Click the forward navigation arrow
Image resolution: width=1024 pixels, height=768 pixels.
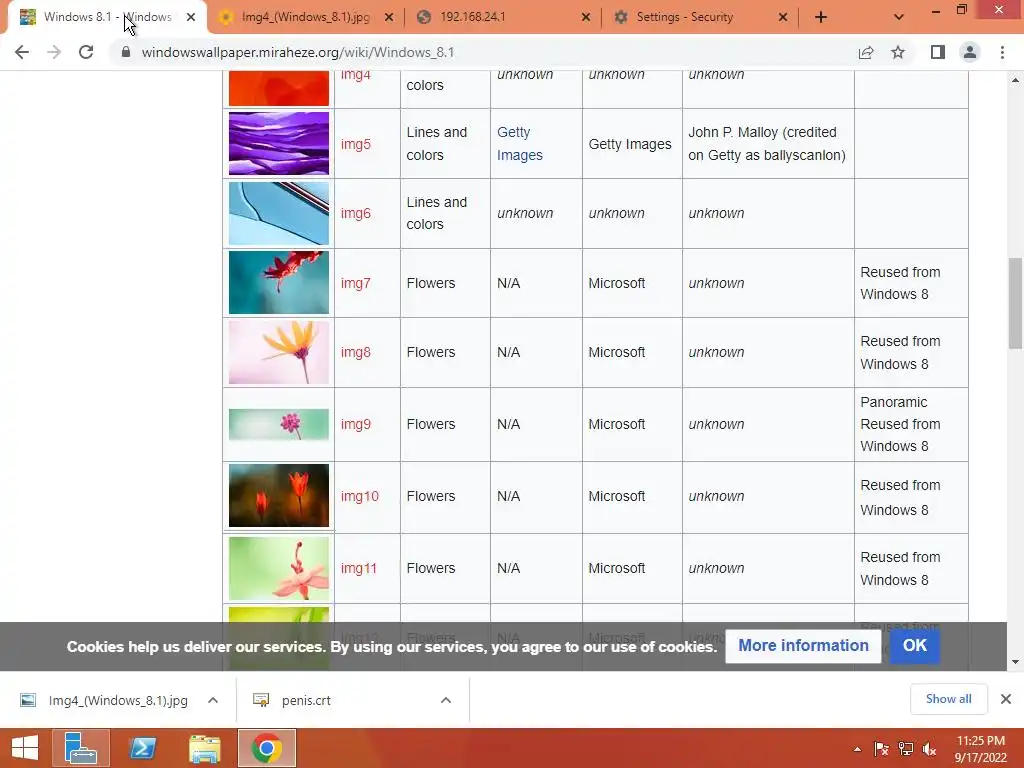(54, 52)
